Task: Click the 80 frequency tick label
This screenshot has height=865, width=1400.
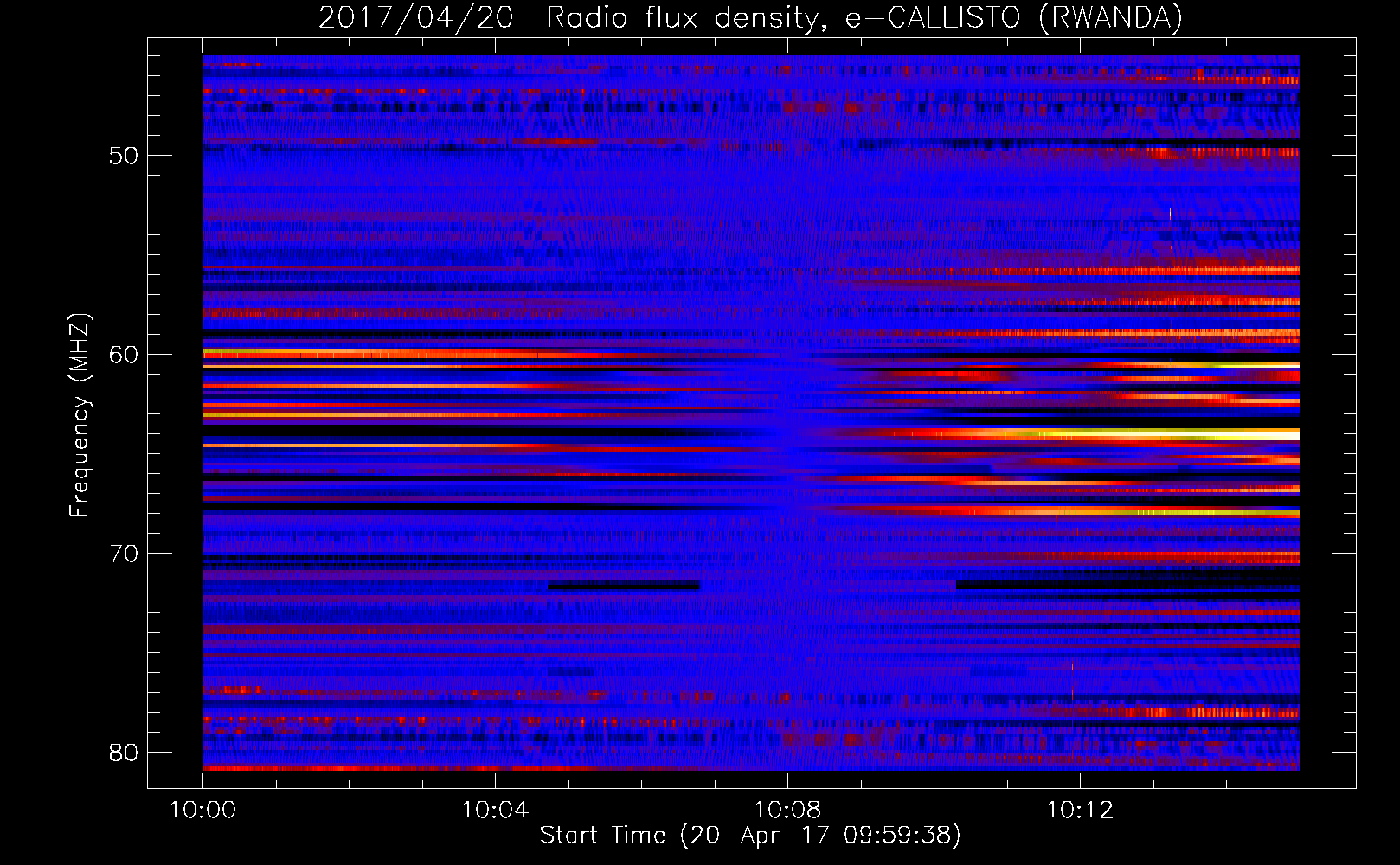Action: [124, 753]
